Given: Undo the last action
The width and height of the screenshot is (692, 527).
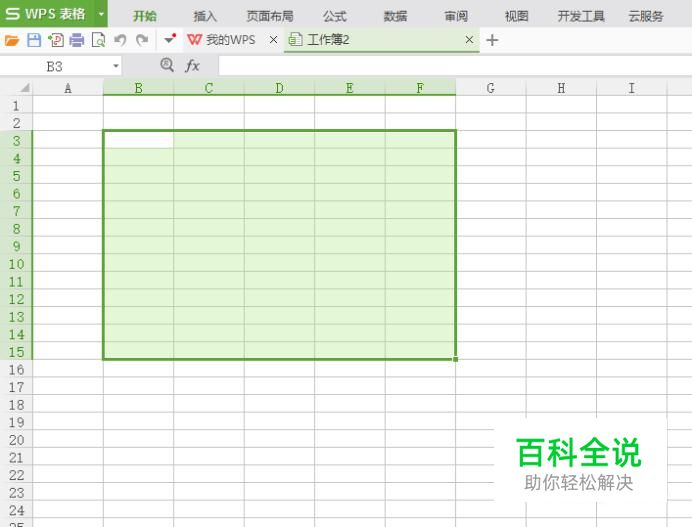Looking at the screenshot, I should pos(120,40).
